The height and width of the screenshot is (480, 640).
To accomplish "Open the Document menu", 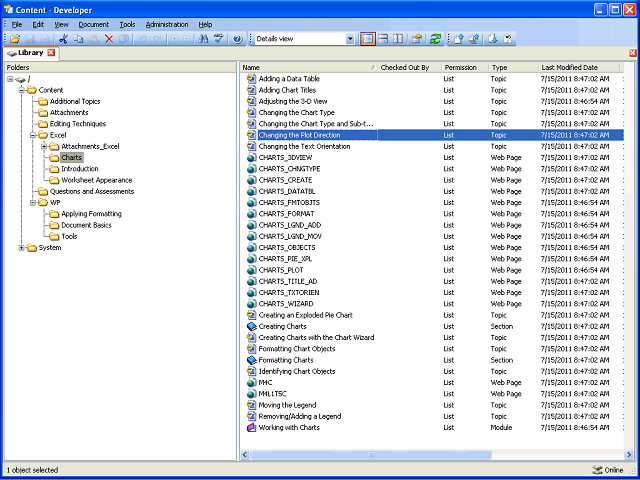I will tap(94, 24).
